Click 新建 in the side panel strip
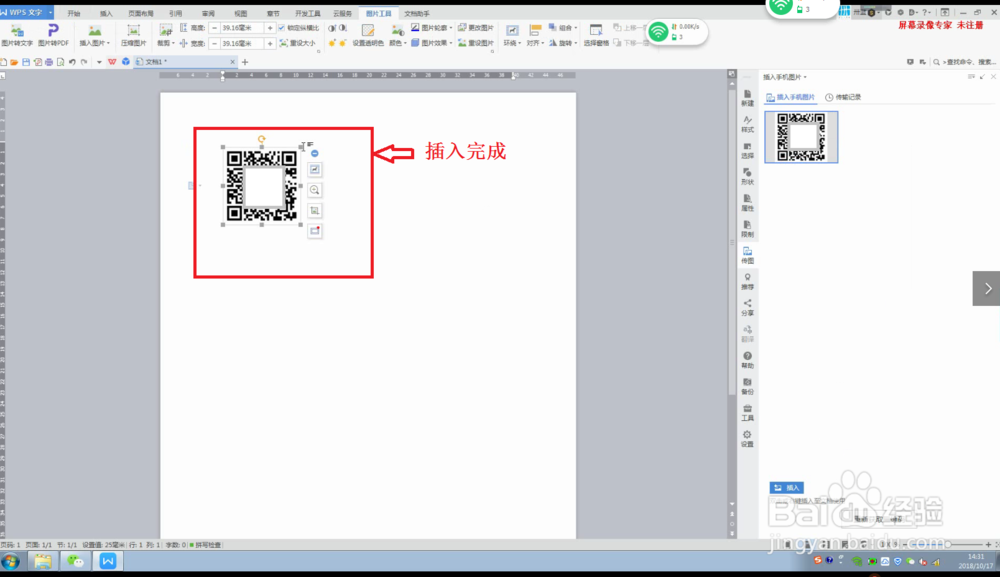Screen dimensions: 1000x577 (747, 98)
